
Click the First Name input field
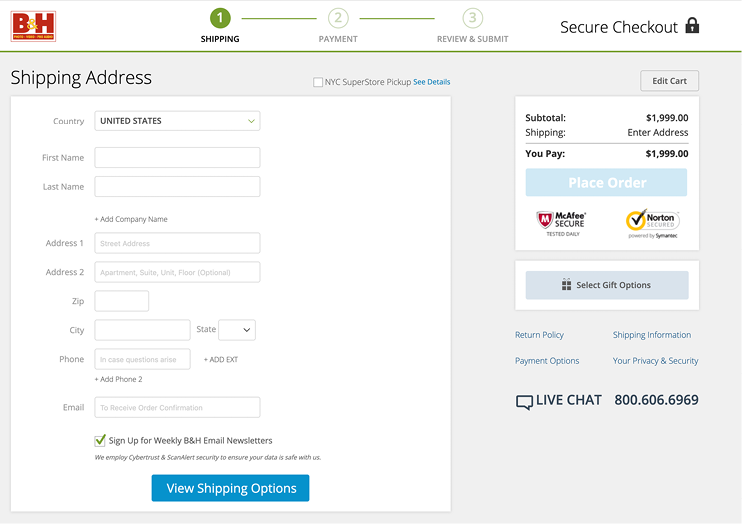point(177,158)
